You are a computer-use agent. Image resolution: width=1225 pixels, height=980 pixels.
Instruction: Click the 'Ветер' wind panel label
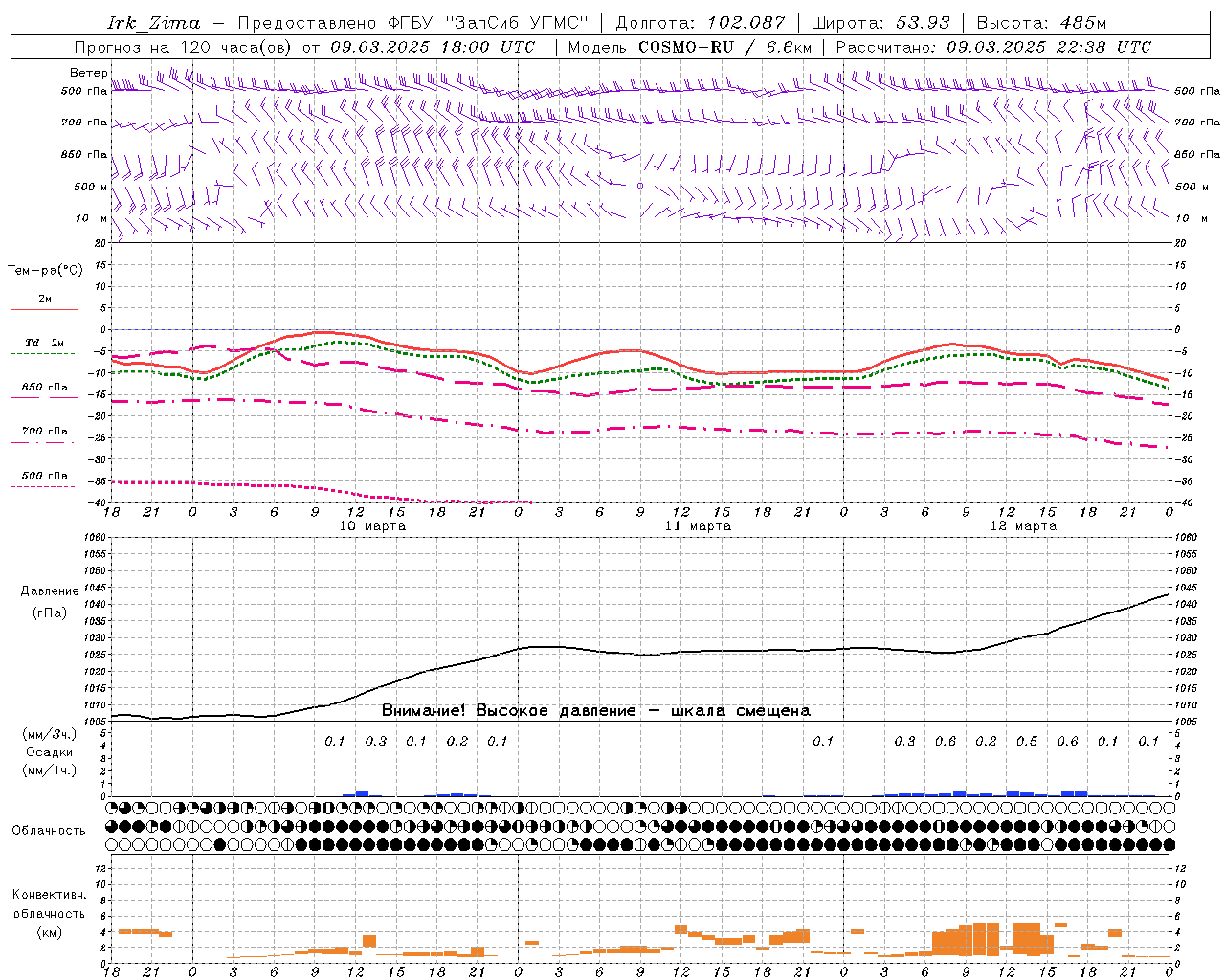pyautogui.click(x=88, y=73)
